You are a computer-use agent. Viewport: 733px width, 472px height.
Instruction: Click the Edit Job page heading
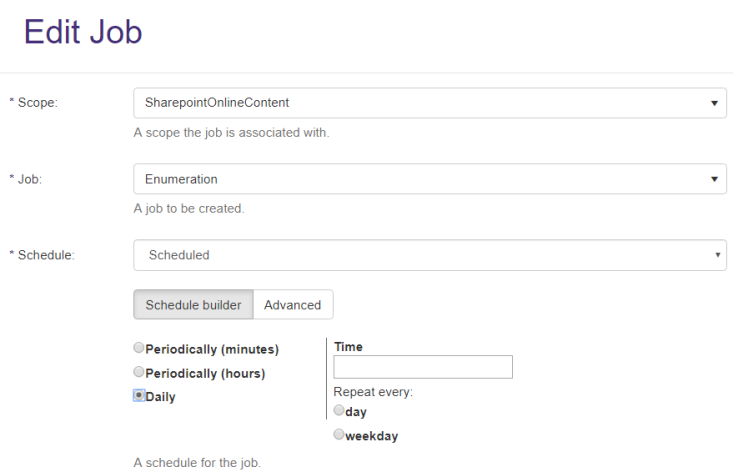(x=82, y=32)
